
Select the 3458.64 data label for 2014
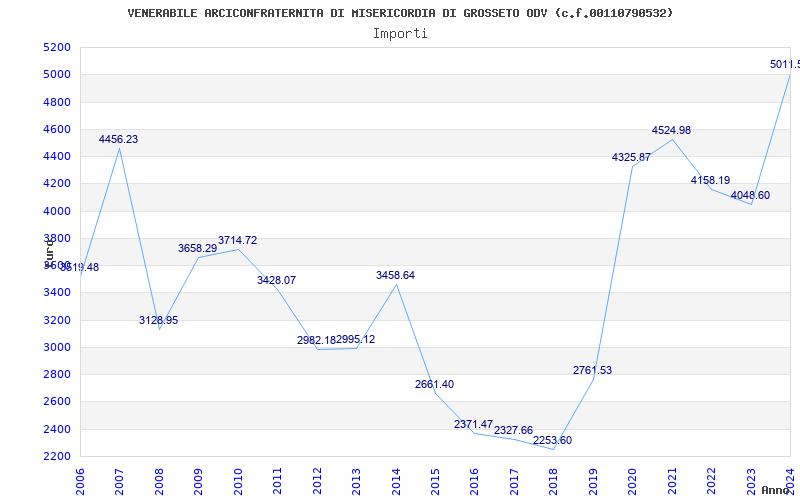click(395, 276)
